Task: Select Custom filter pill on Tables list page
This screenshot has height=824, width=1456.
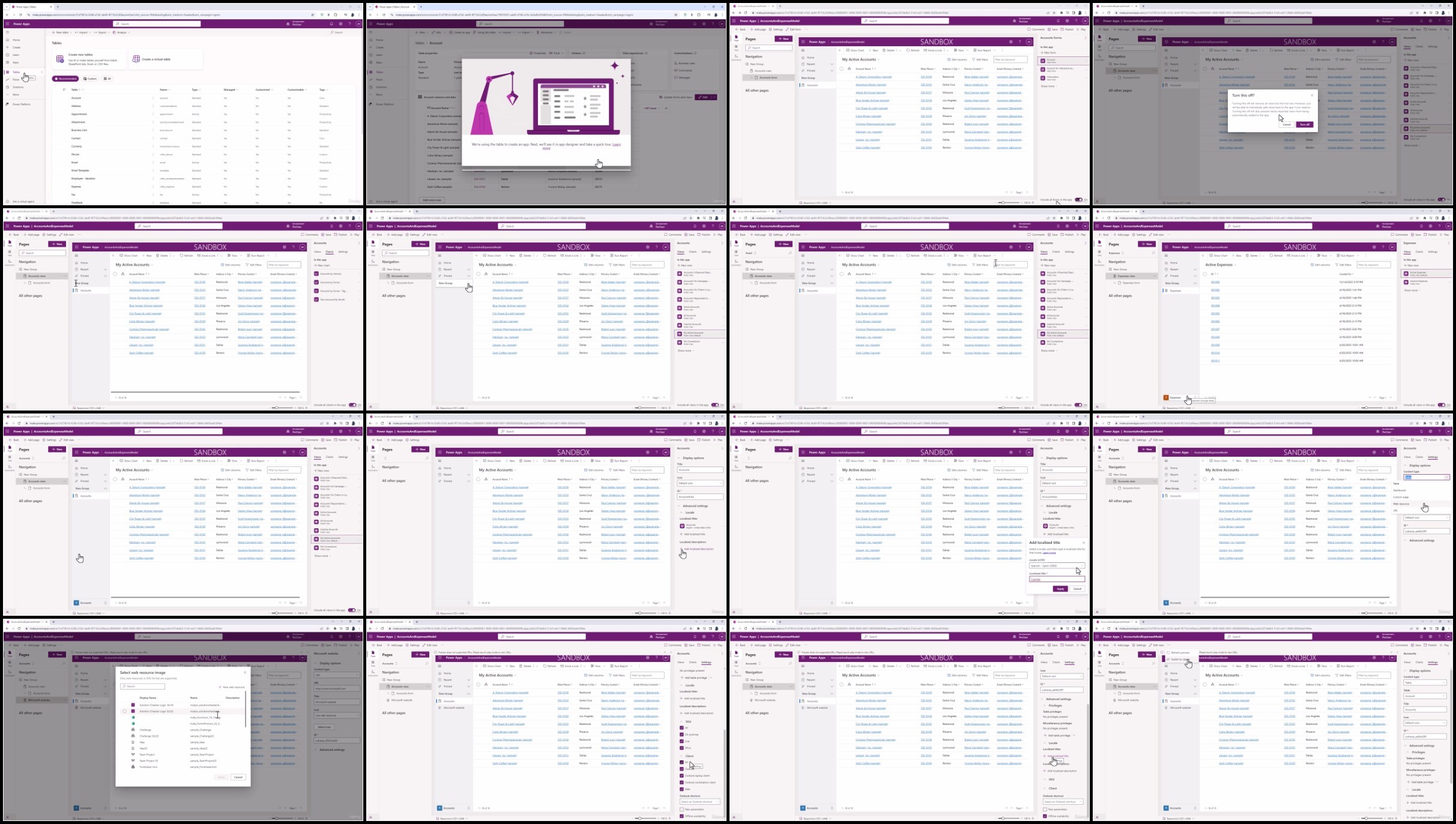Action: (x=90, y=79)
